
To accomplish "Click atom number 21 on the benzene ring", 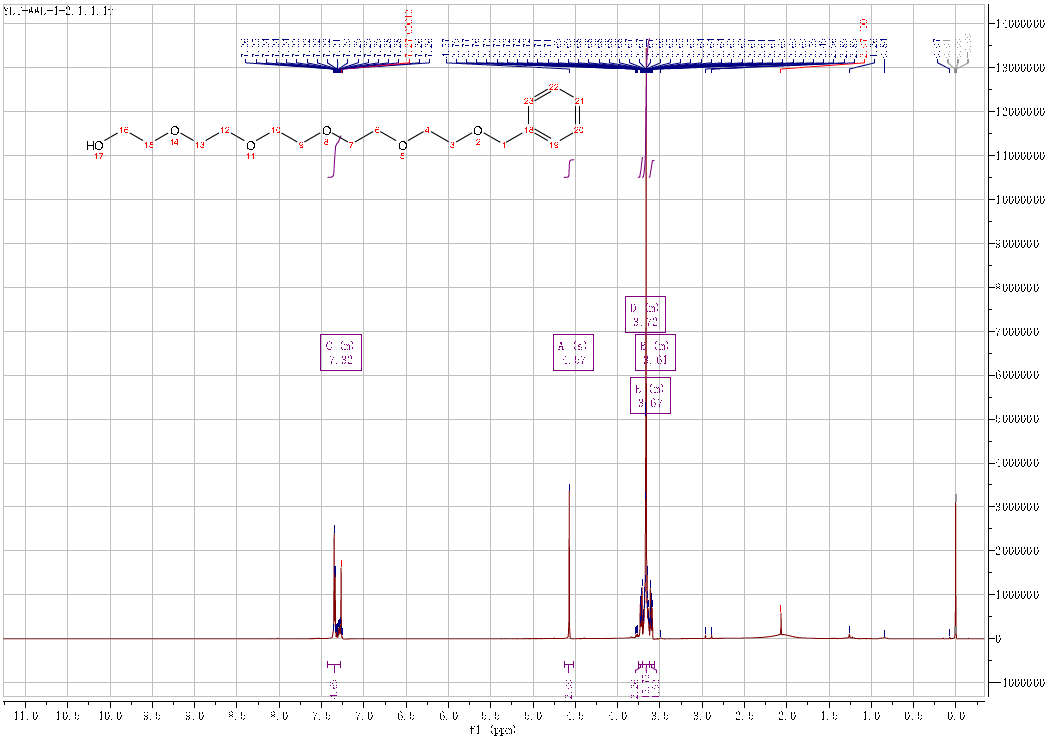I will [579, 101].
